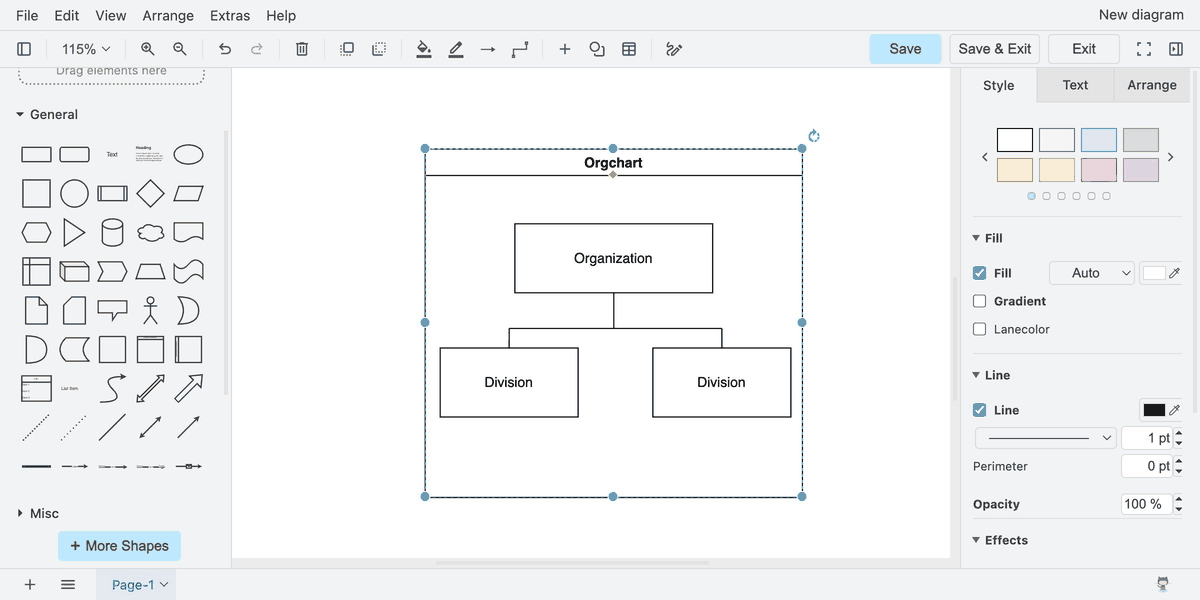Open the line style dropdown
Viewport: 1200px width, 600px height.
[x=1045, y=438]
